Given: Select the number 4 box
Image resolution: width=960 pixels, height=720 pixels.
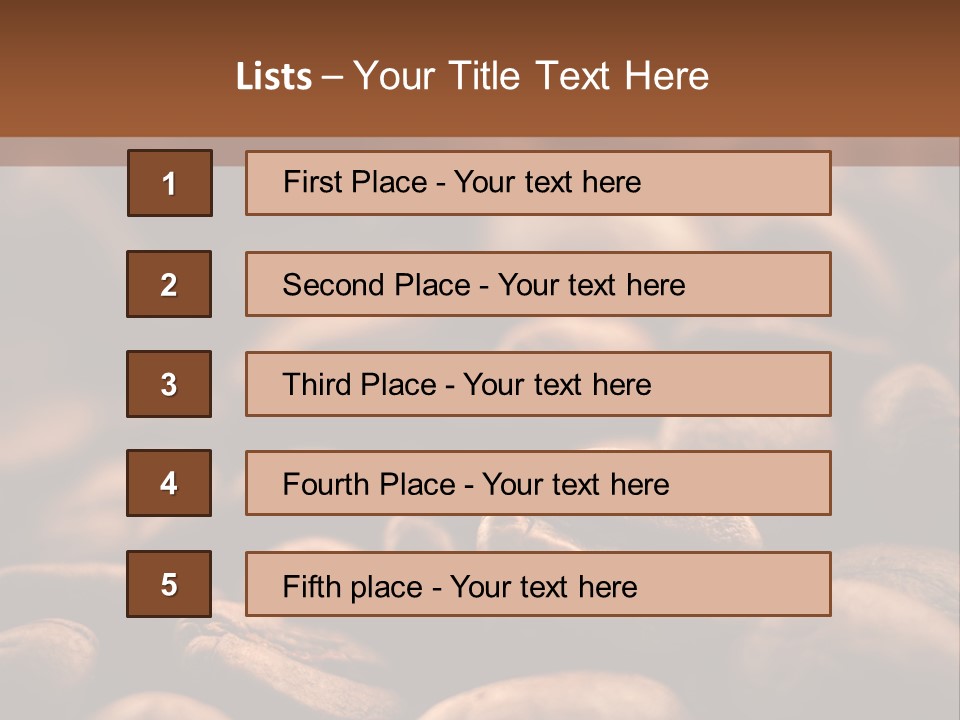Looking at the screenshot, I should tap(169, 483).
